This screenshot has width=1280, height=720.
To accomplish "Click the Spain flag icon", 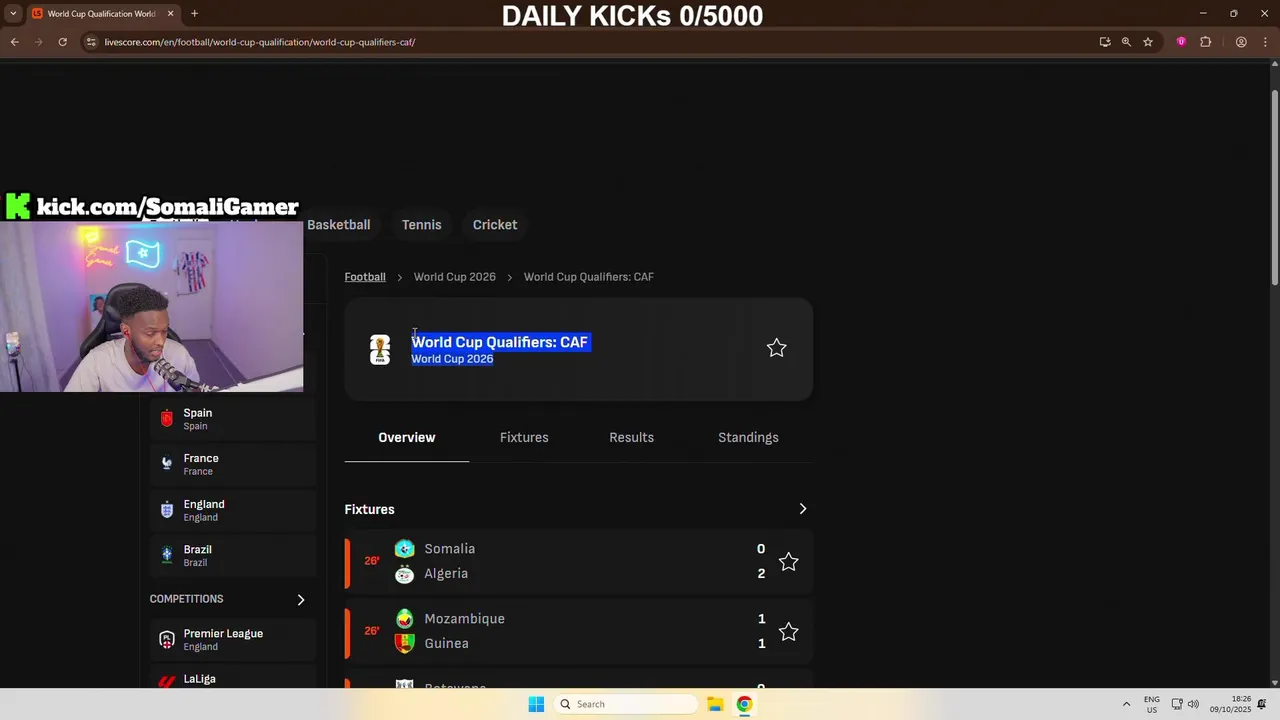I will 167,419.
